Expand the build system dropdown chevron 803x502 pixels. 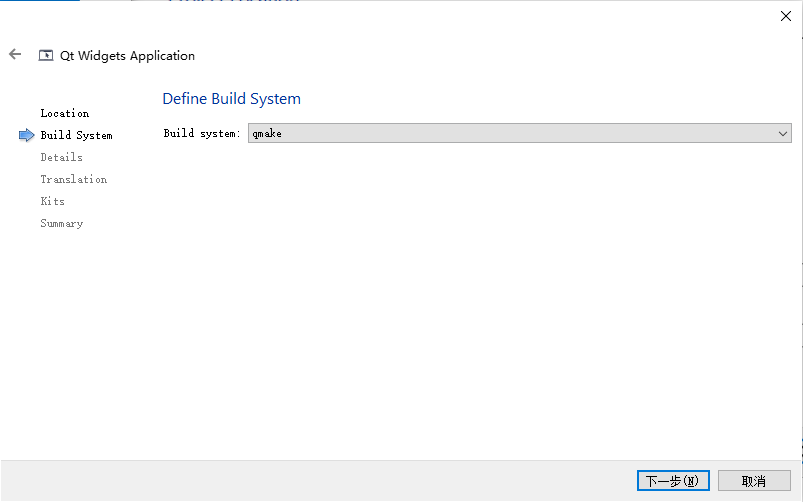tap(783, 134)
